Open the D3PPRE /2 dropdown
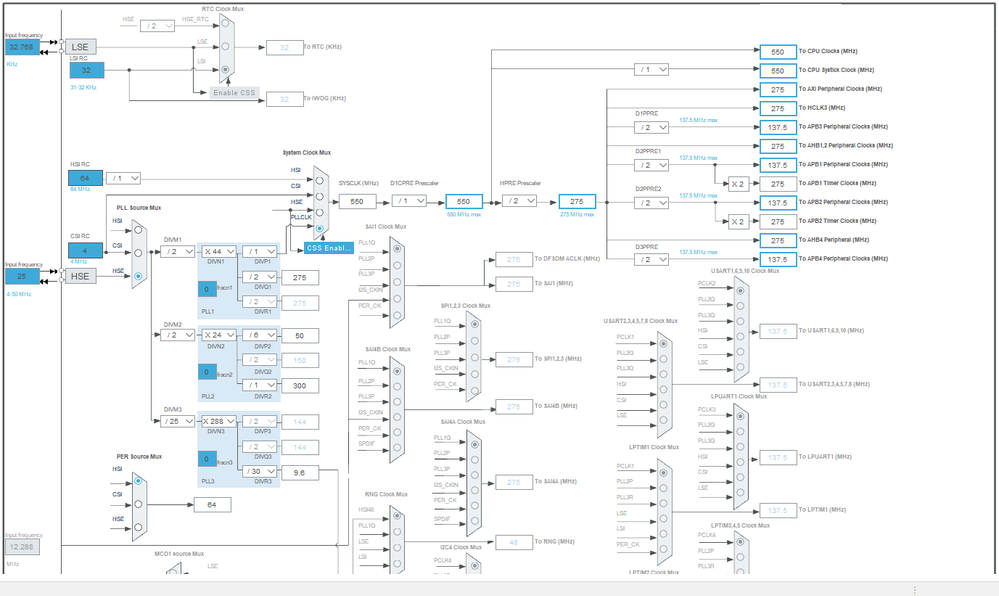The width and height of the screenshot is (999, 596). click(651, 259)
